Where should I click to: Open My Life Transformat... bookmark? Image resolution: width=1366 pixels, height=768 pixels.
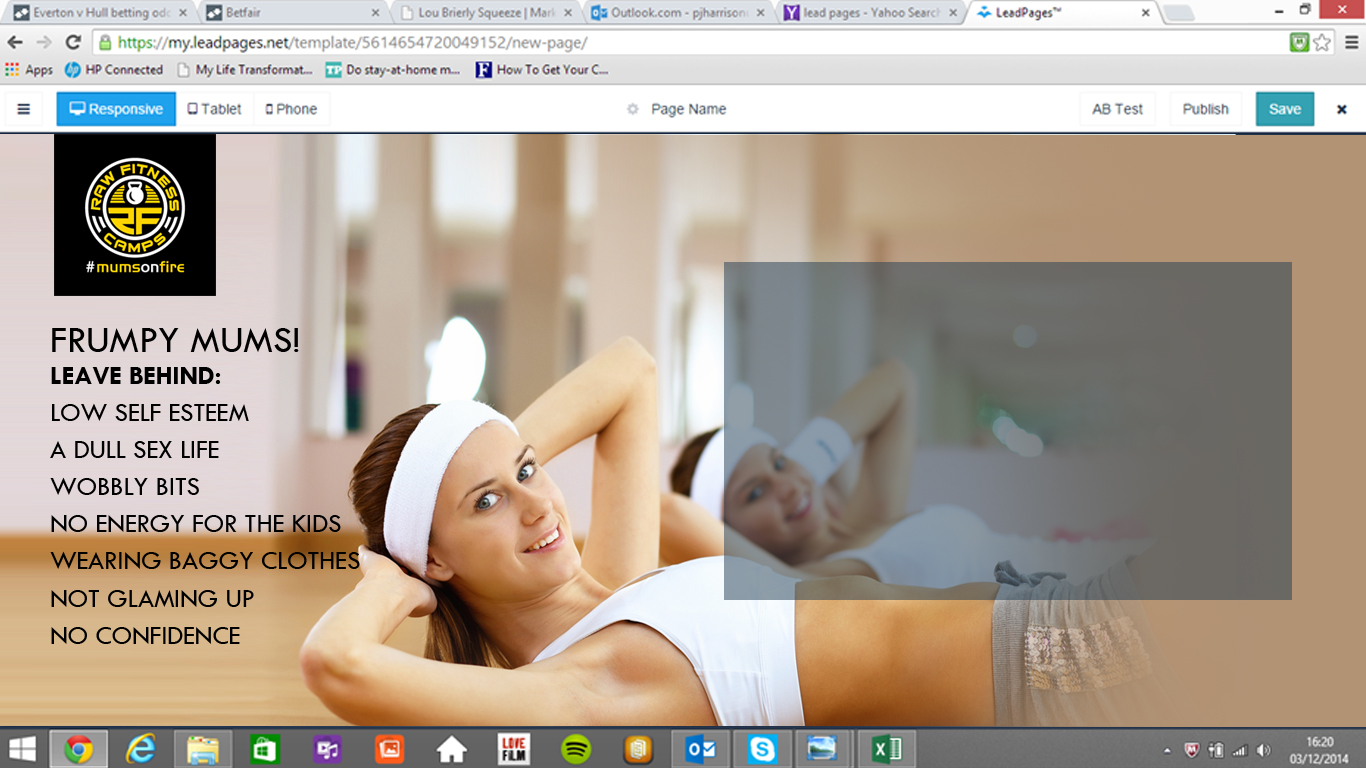point(245,70)
